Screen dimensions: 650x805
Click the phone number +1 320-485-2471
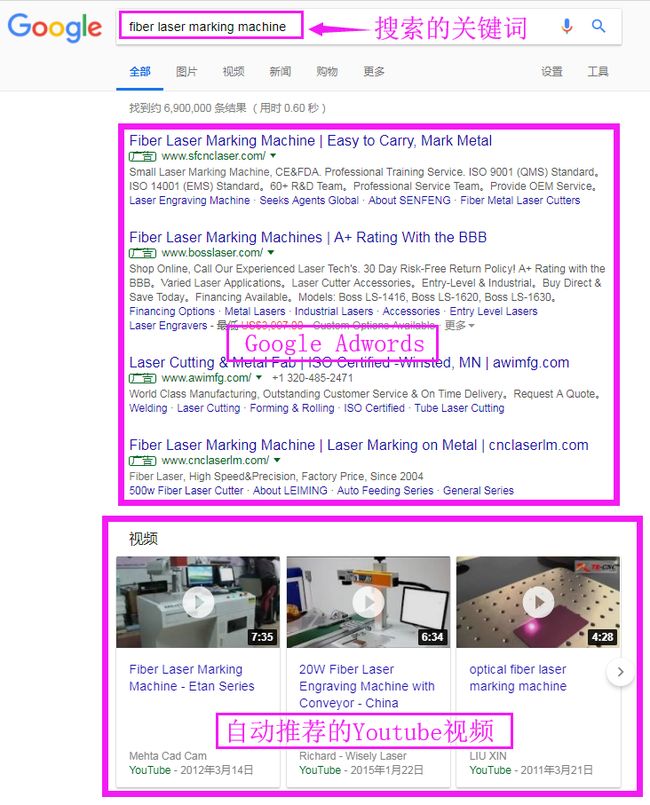pos(312,378)
